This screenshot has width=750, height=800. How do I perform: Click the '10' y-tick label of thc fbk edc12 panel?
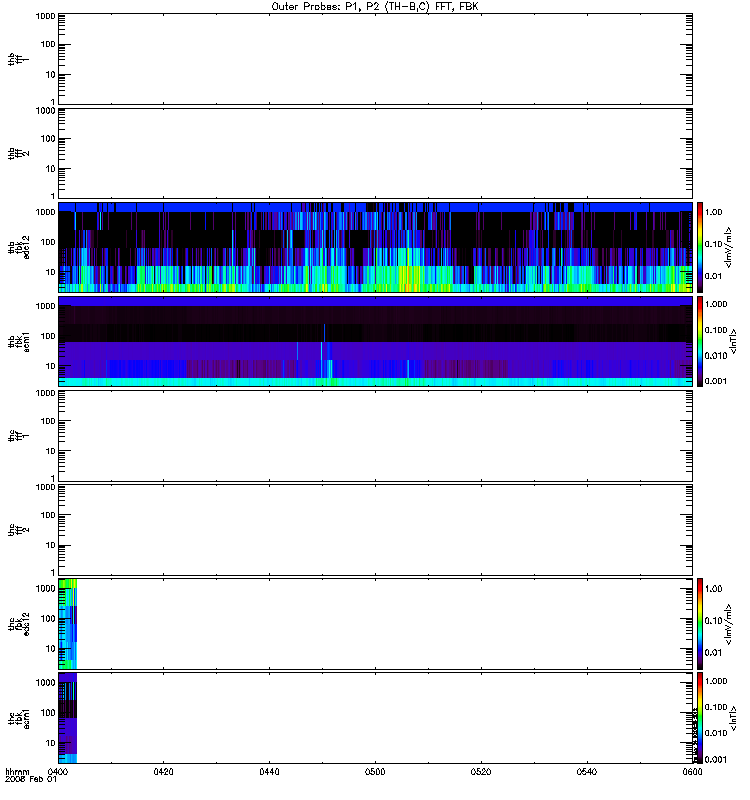point(51,649)
